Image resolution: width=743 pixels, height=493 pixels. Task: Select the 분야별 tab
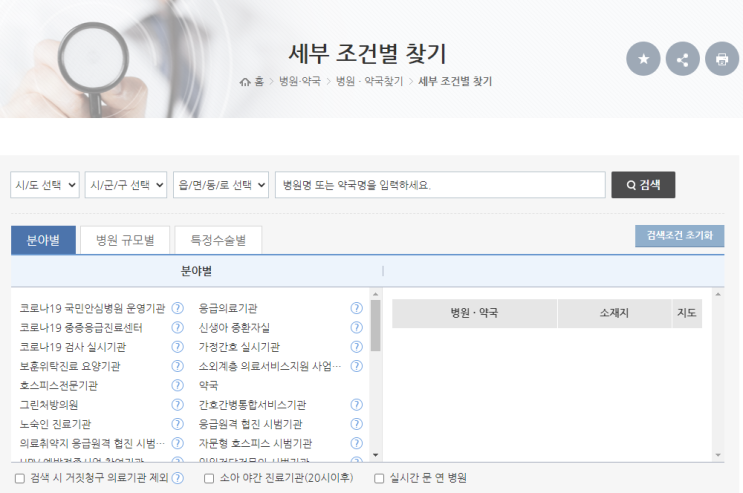(43, 240)
